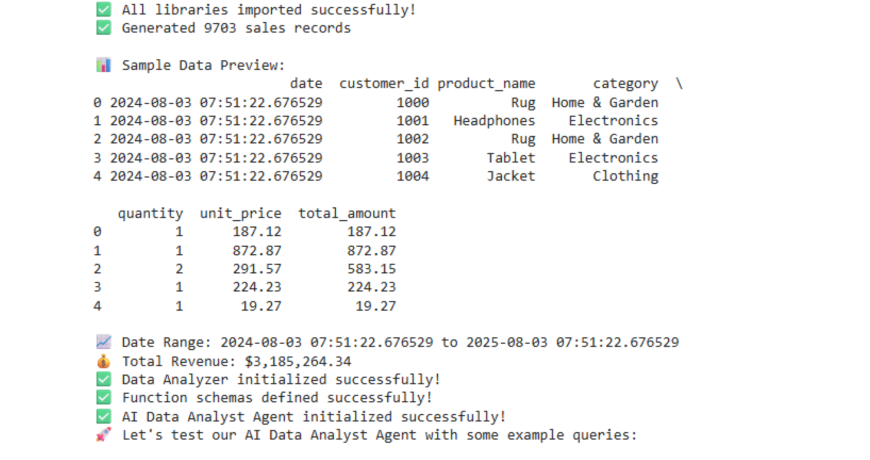
Task: Click the checkmark beside Data Analyzer initialized
Action: click(103, 380)
